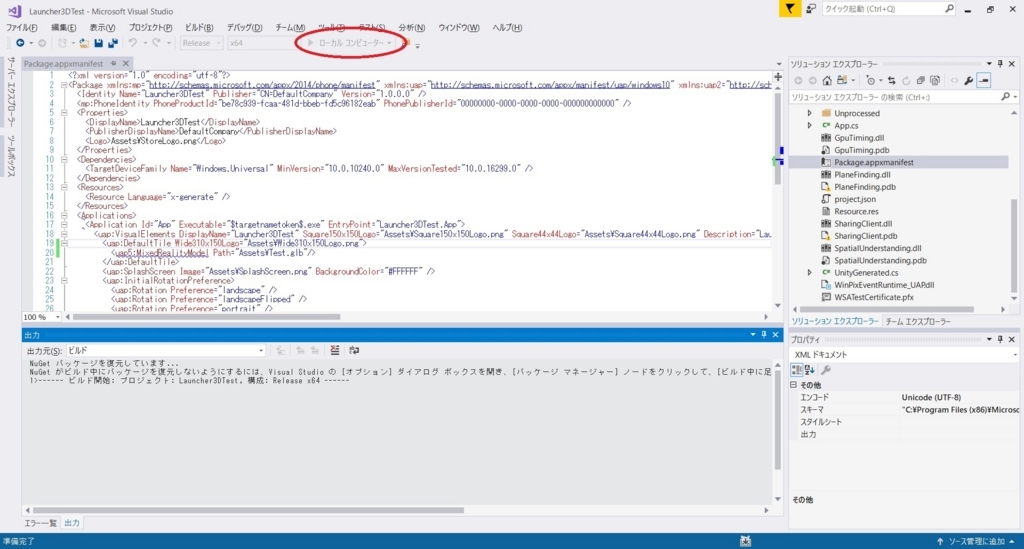Click the status bar notification icon
Image resolution: width=1024 pixels, height=549 pixels.
pyautogui.click(x=745, y=541)
